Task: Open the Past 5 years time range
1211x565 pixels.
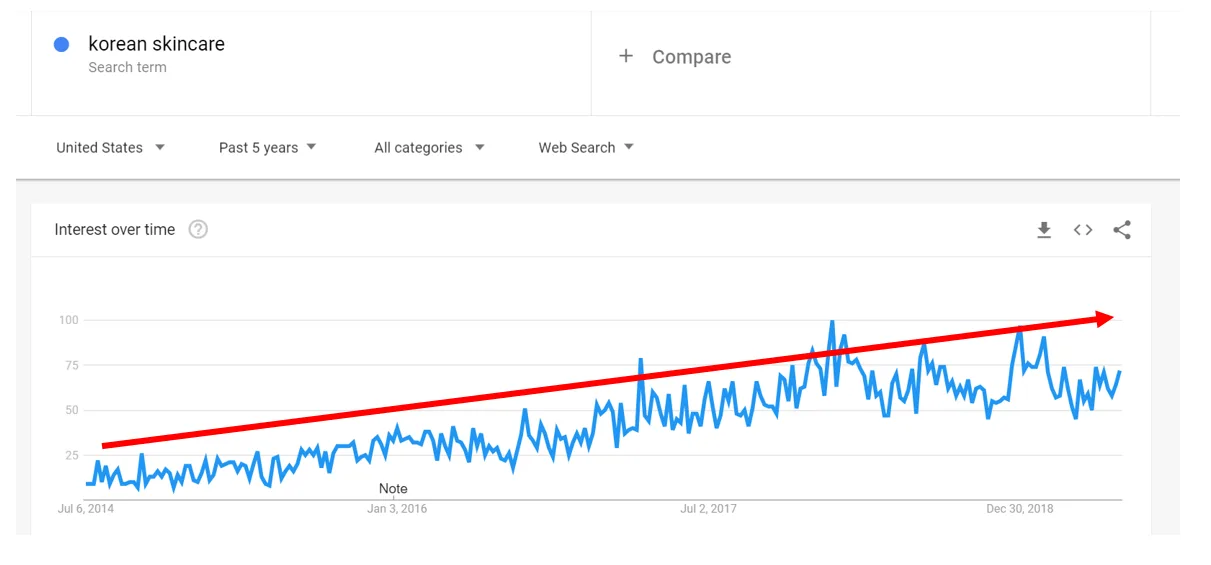Action: coord(267,147)
